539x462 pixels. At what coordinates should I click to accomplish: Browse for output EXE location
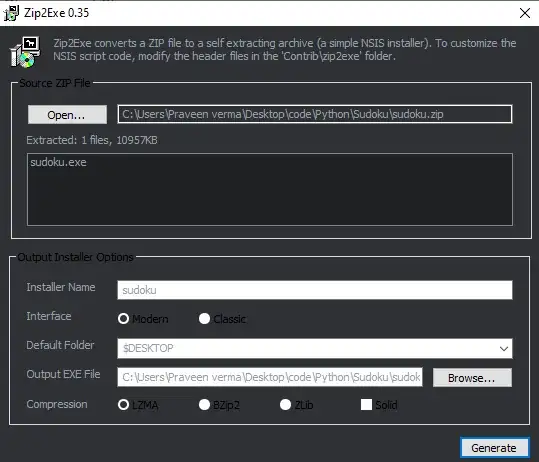pyautogui.click(x=472, y=377)
